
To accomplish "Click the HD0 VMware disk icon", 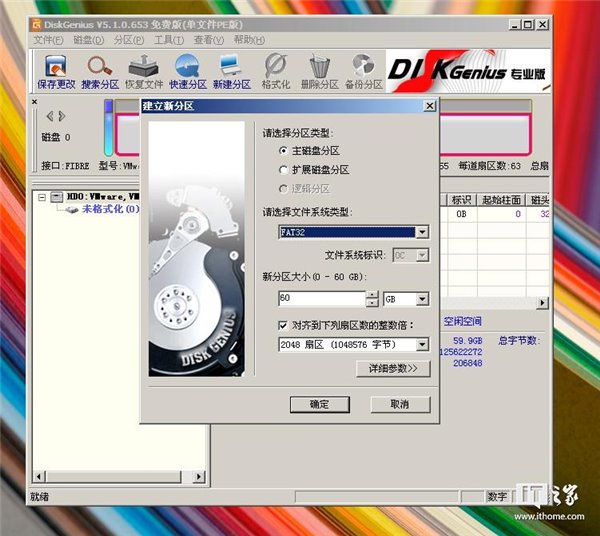I will [57, 197].
